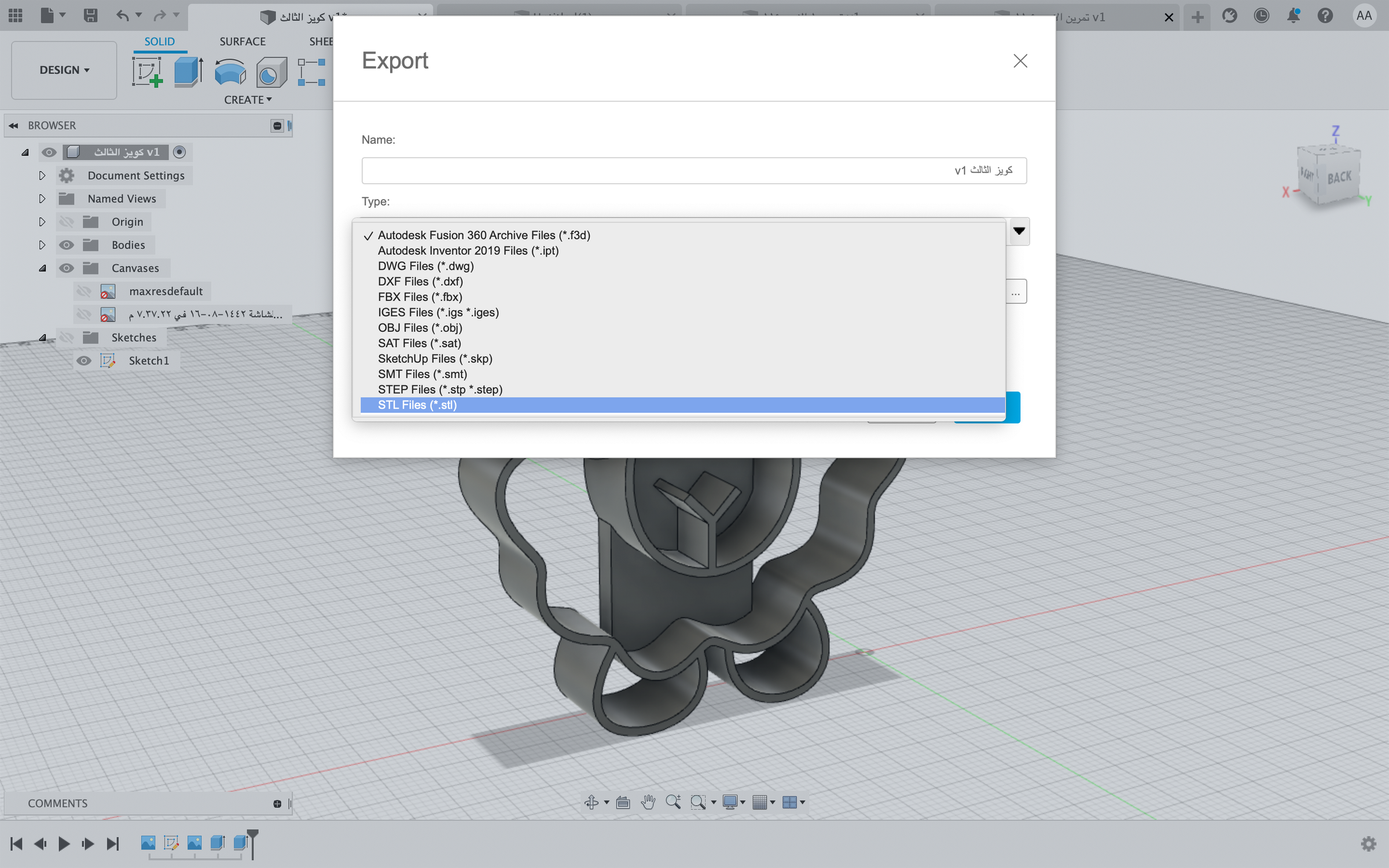Image resolution: width=1389 pixels, height=868 pixels.
Task: Select the Extrude tool
Action: (188, 72)
